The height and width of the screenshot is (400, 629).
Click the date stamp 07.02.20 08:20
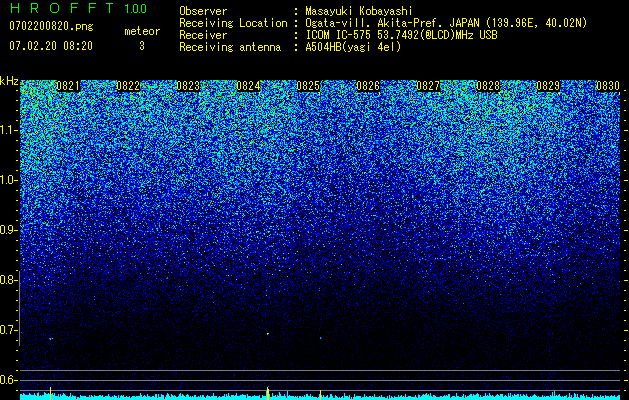pos(51,46)
